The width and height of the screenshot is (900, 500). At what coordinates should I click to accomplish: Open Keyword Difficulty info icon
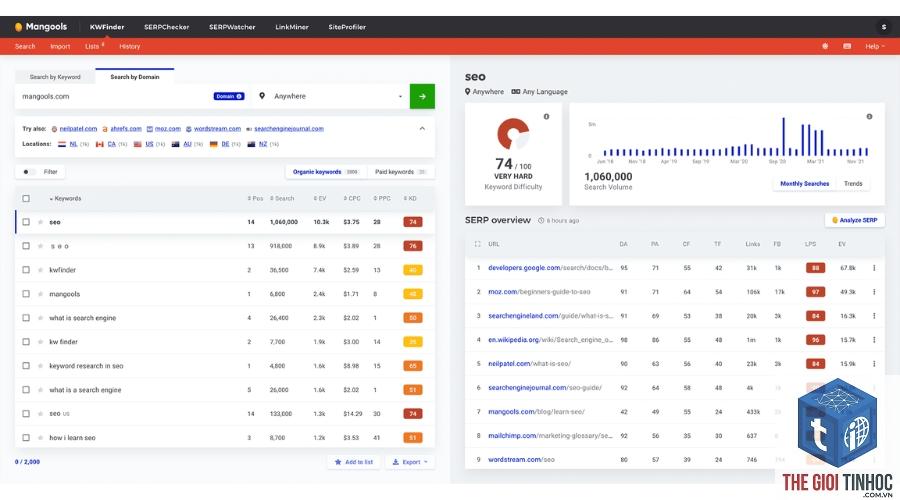pyautogui.click(x=546, y=117)
